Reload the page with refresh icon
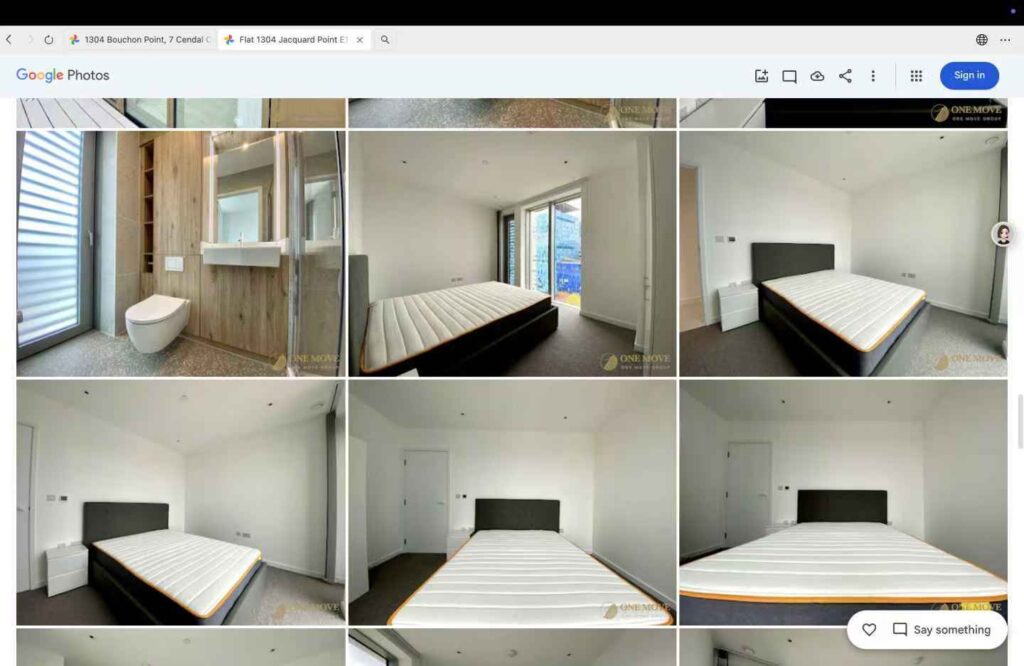The width and height of the screenshot is (1024, 666). pyautogui.click(x=49, y=40)
